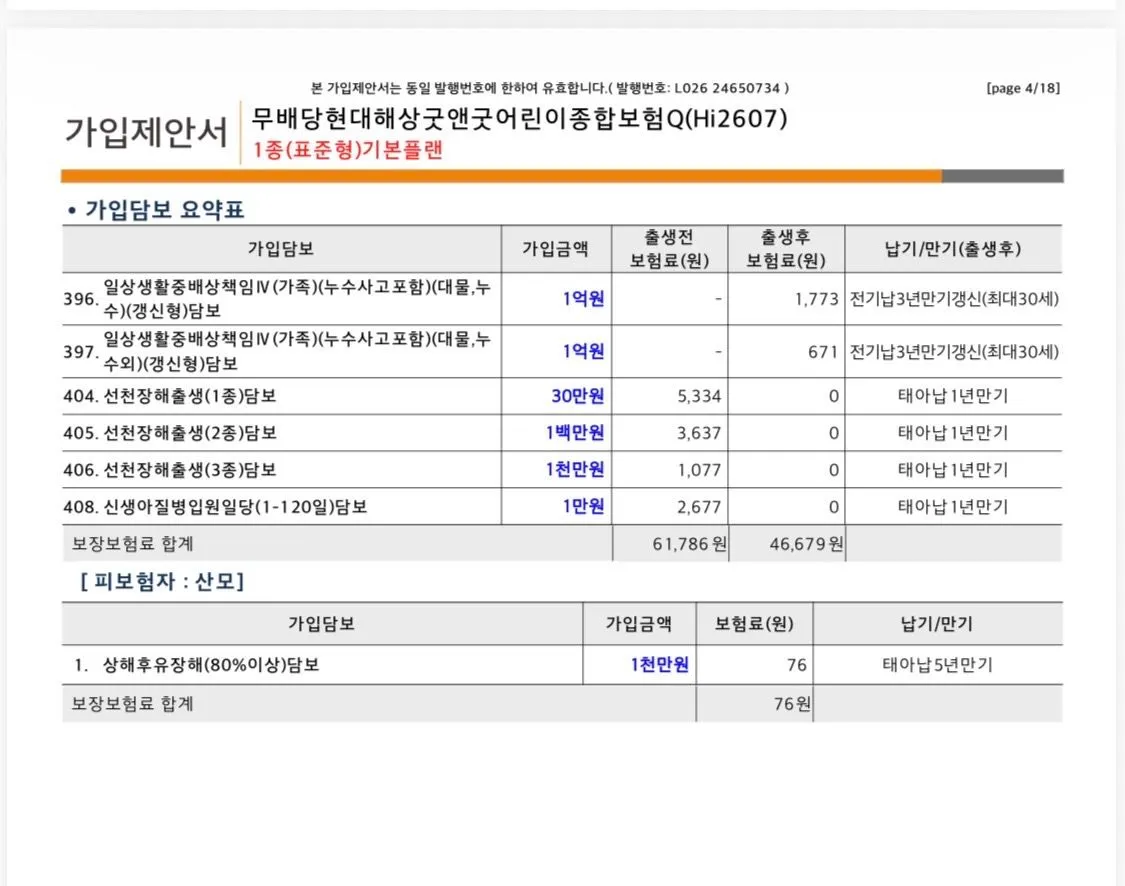The height and width of the screenshot is (886, 1125).
Task: Click the '671' premium value
Action: coord(822,352)
